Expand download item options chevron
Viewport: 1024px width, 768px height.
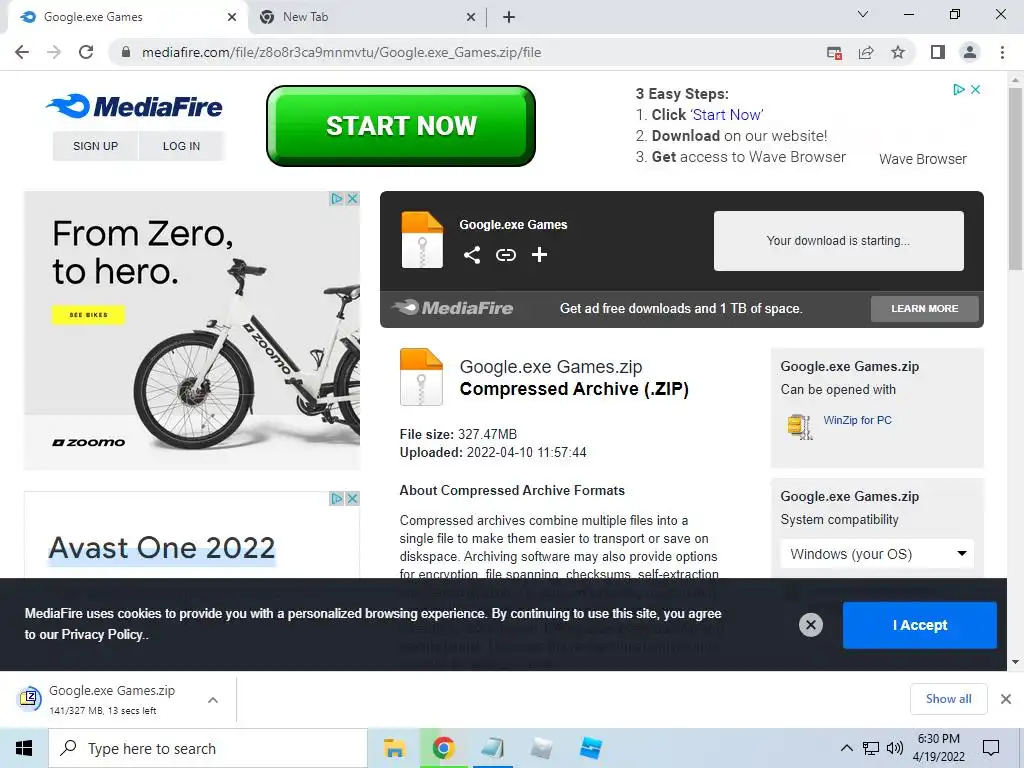point(213,700)
